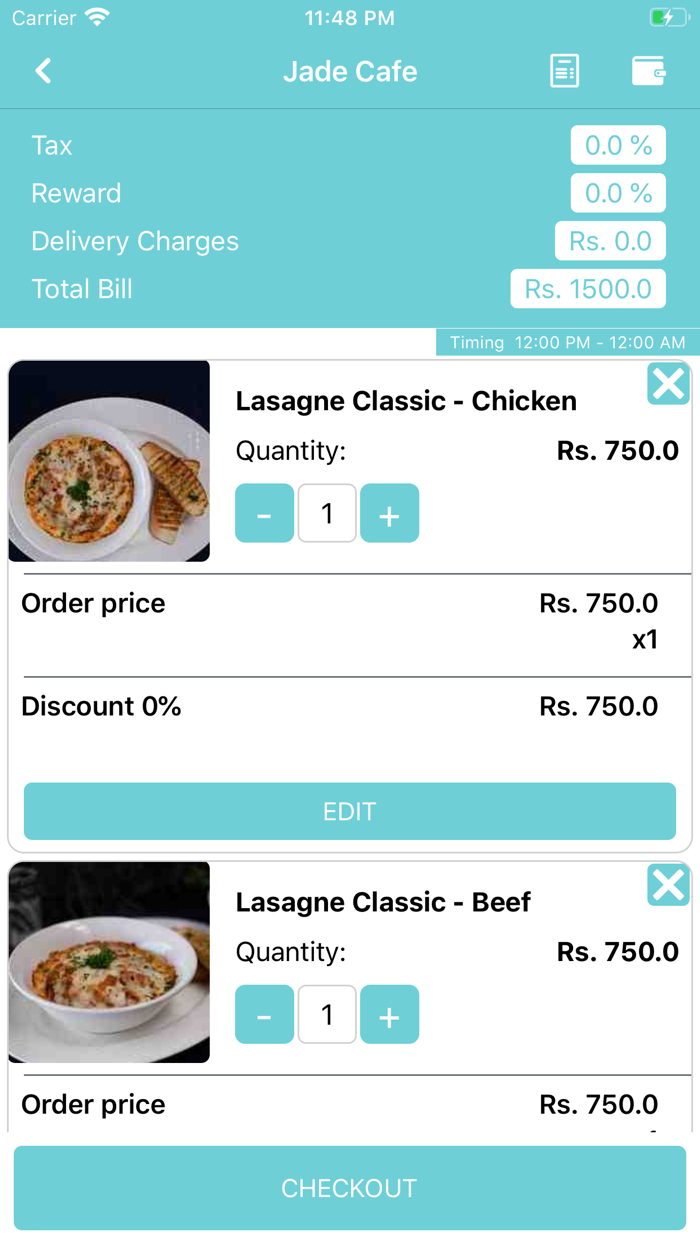Image resolution: width=700 pixels, height=1244 pixels.
Task: Tap the Chicken lasagne quantity field
Action: point(327,514)
